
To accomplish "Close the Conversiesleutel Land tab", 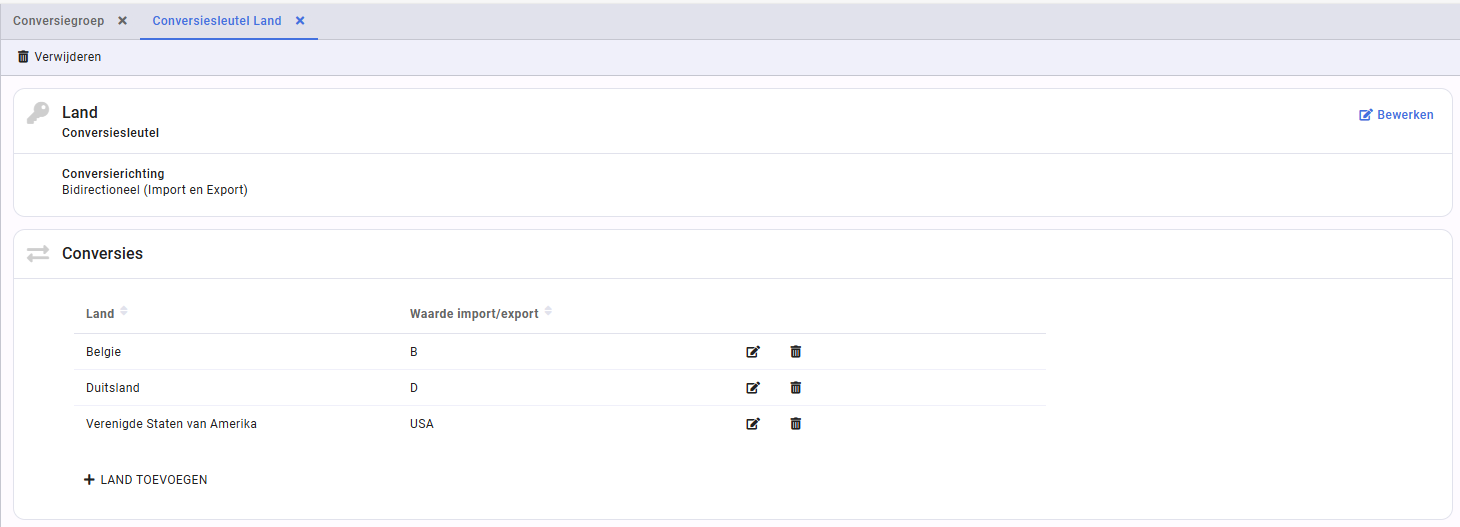I will (x=300, y=21).
